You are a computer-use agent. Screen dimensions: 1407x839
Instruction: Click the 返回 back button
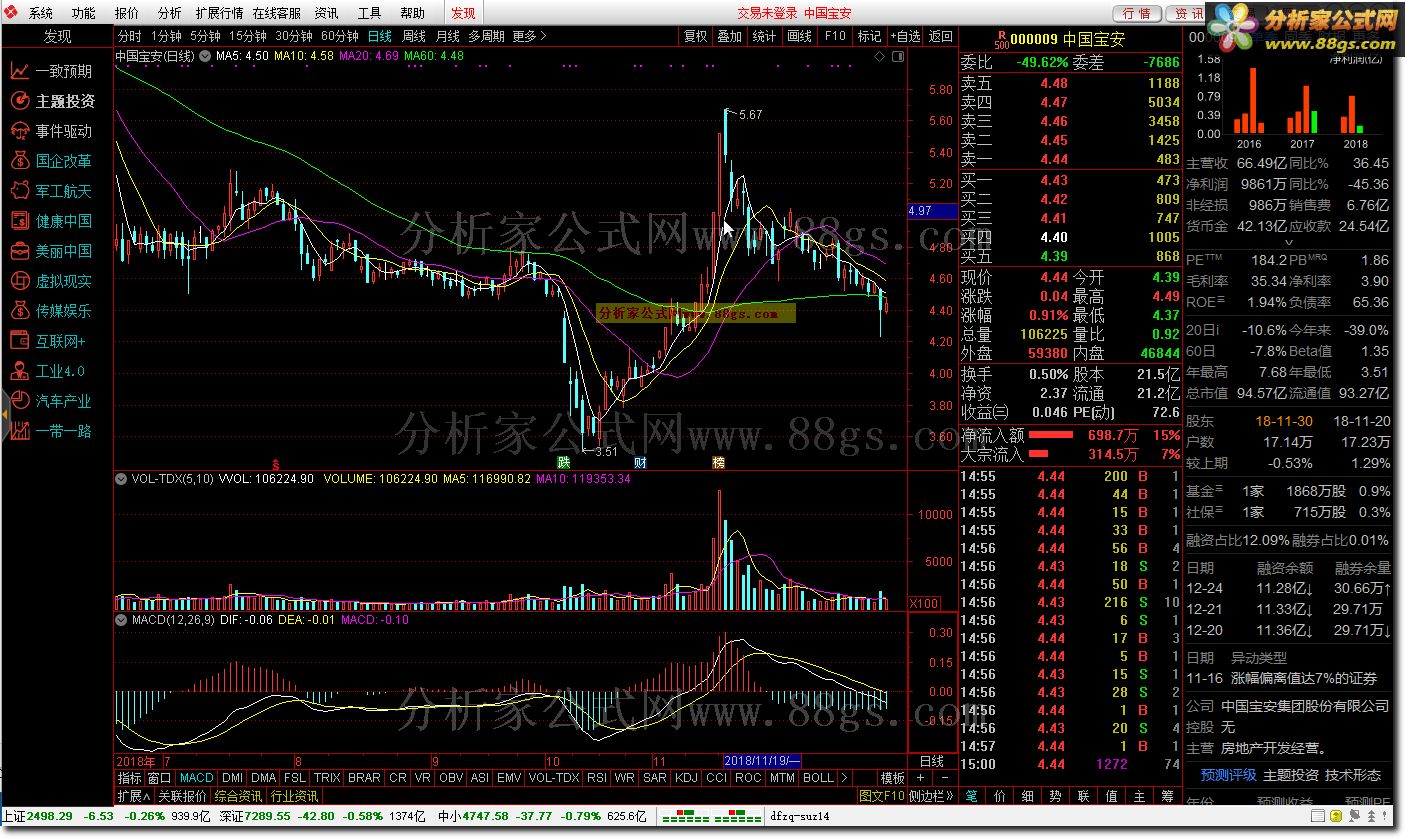(x=941, y=36)
